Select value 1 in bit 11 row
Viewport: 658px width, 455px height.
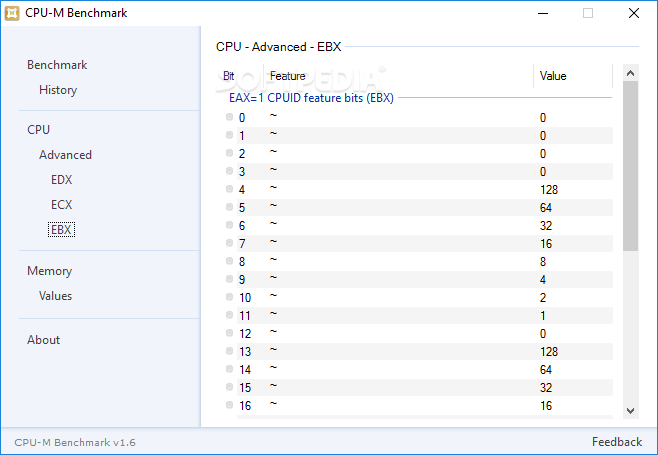click(543, 316)
